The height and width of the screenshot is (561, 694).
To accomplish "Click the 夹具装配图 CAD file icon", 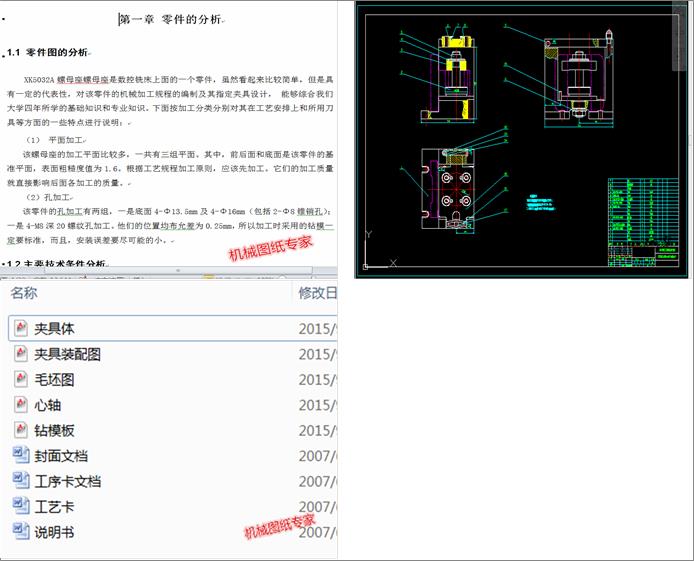I will [x=21, y=354].
